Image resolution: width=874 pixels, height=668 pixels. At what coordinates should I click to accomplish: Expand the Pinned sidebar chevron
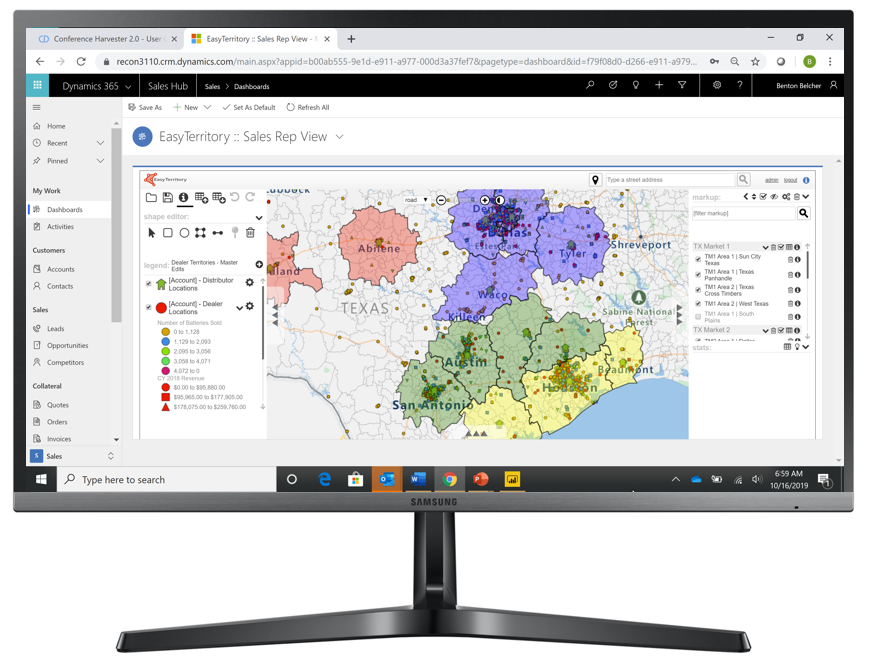click(x=100, y=161)
